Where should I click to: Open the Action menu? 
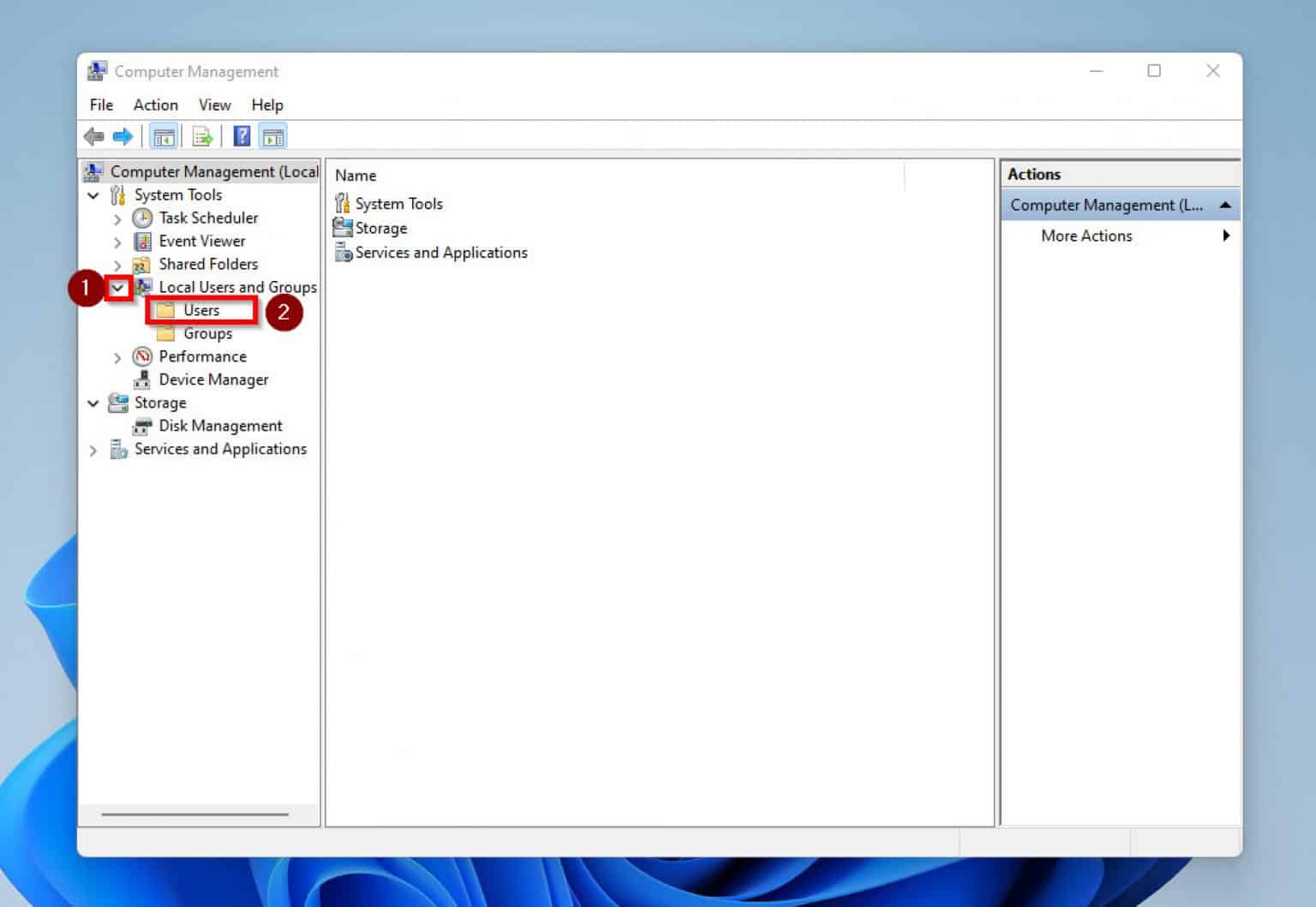154,104
